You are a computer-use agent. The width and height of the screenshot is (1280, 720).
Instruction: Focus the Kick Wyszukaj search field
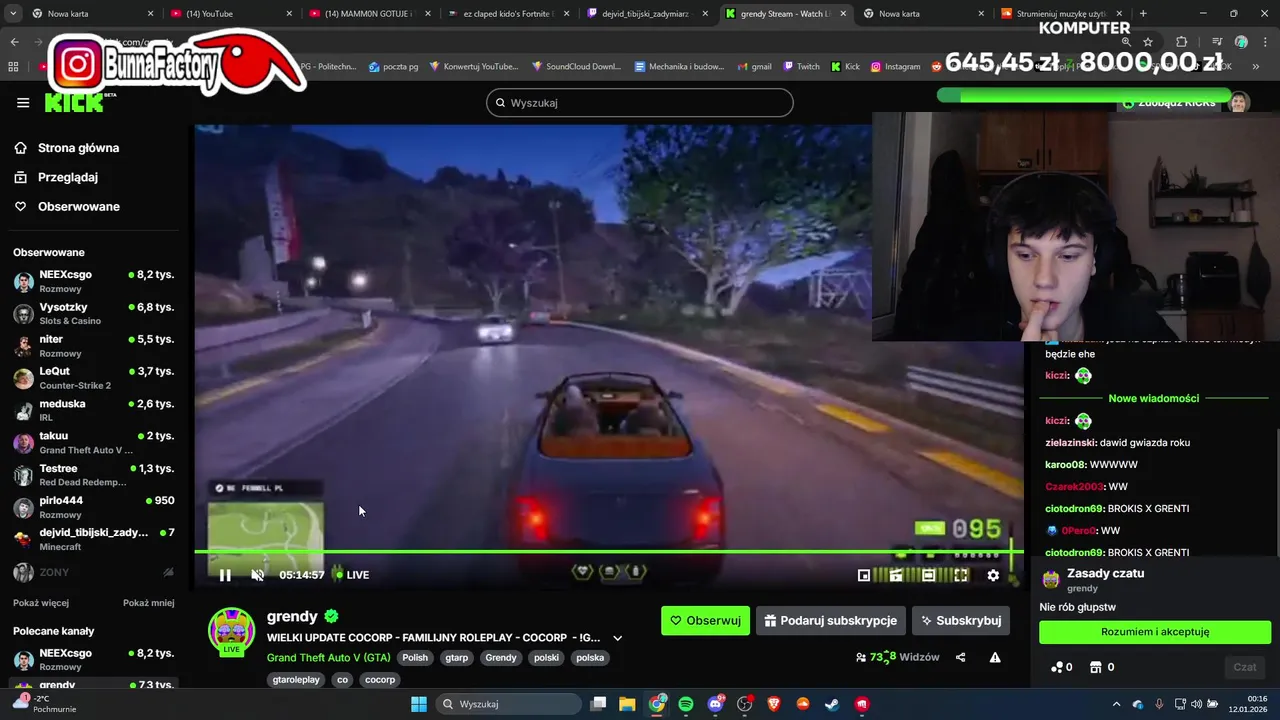[640, 103]
